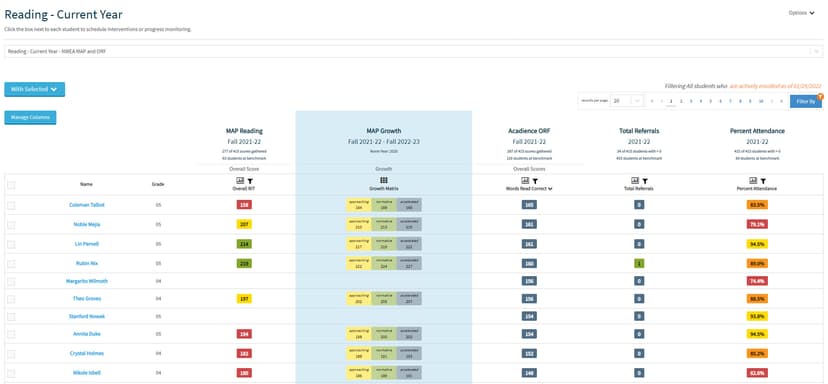The image size is (828, 384).
Task: Jump to the last results page arrow
Action: point(781,101)
